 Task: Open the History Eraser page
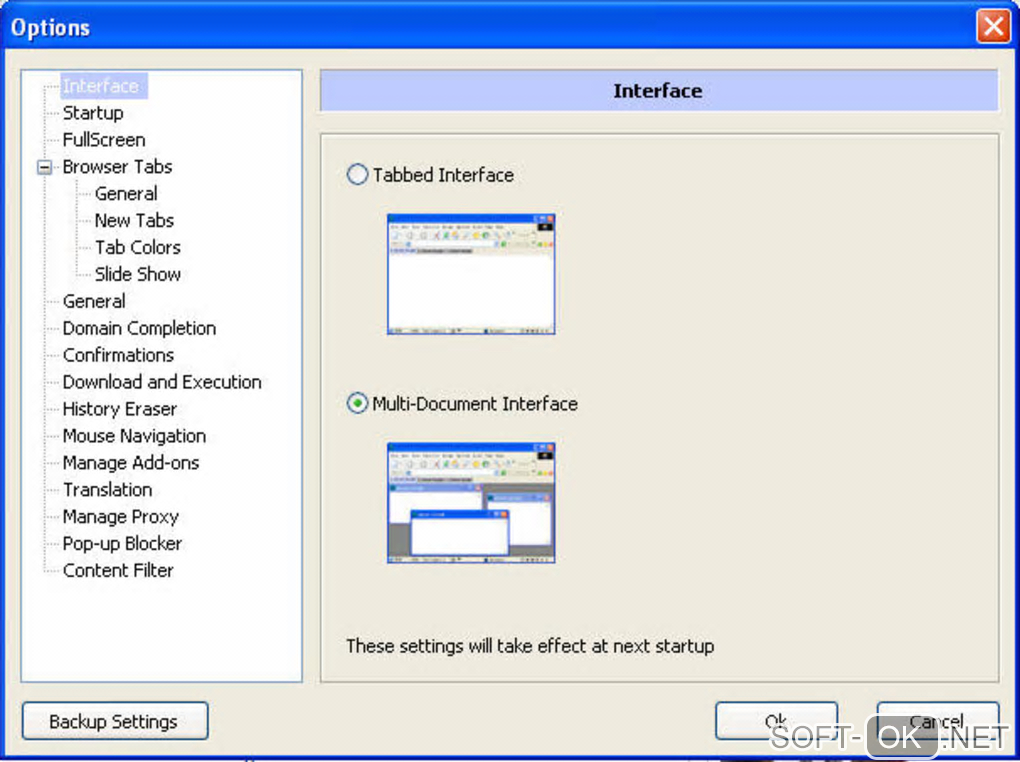[120, 409]
